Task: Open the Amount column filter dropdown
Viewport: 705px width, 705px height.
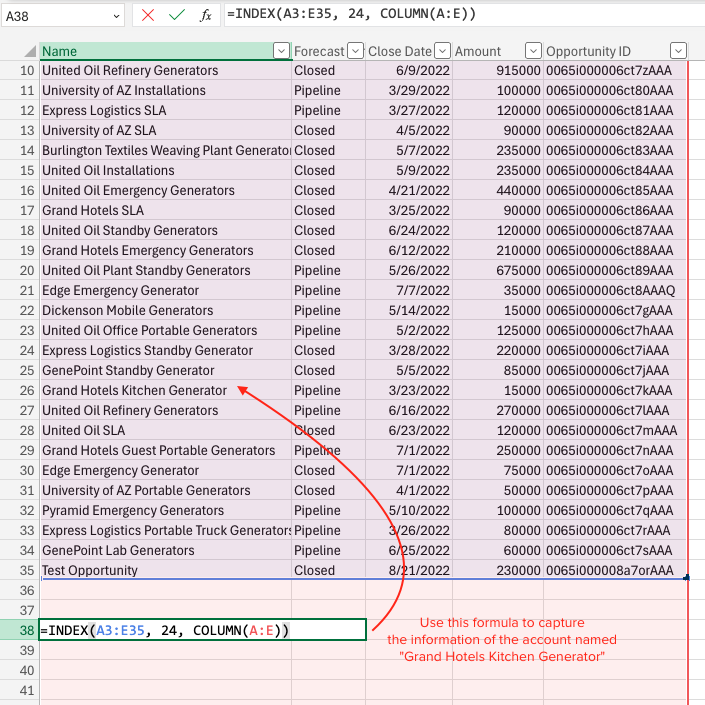Action: [x=533, y=51]
